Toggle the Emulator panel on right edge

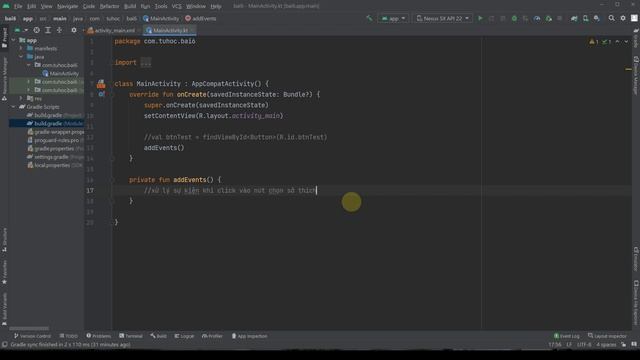[636, 259]
